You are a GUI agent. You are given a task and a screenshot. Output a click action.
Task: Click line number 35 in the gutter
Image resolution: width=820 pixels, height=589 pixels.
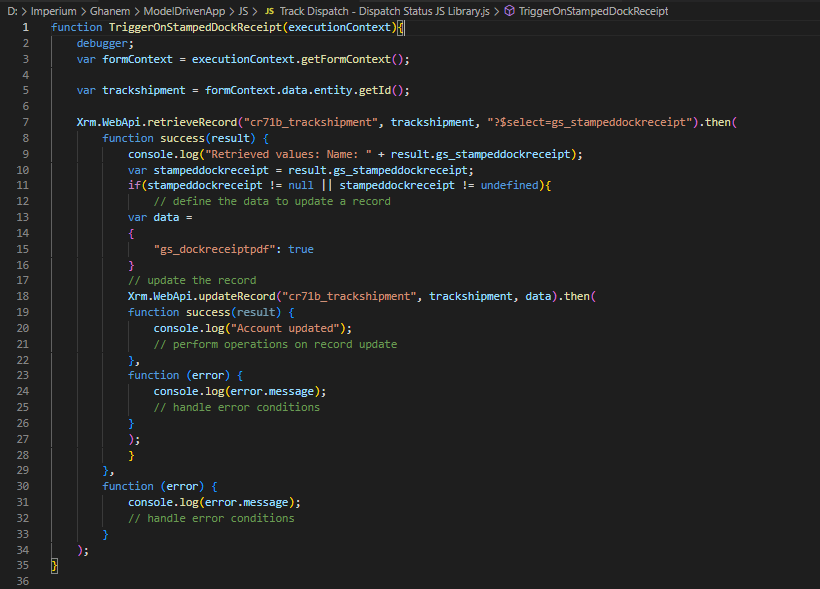[x=23, y=565]
